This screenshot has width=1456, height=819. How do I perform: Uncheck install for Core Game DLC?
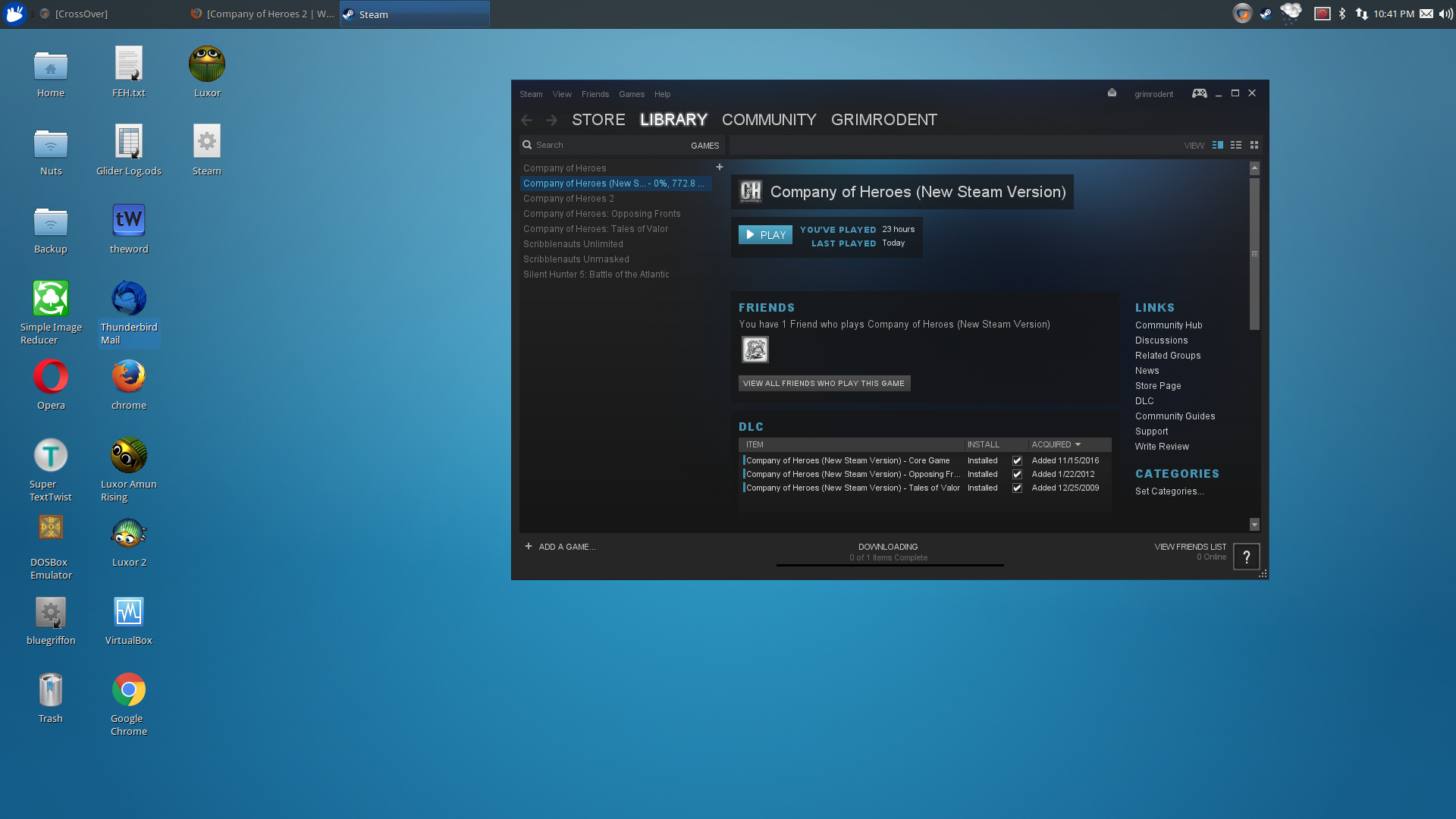click(1017, 460)
